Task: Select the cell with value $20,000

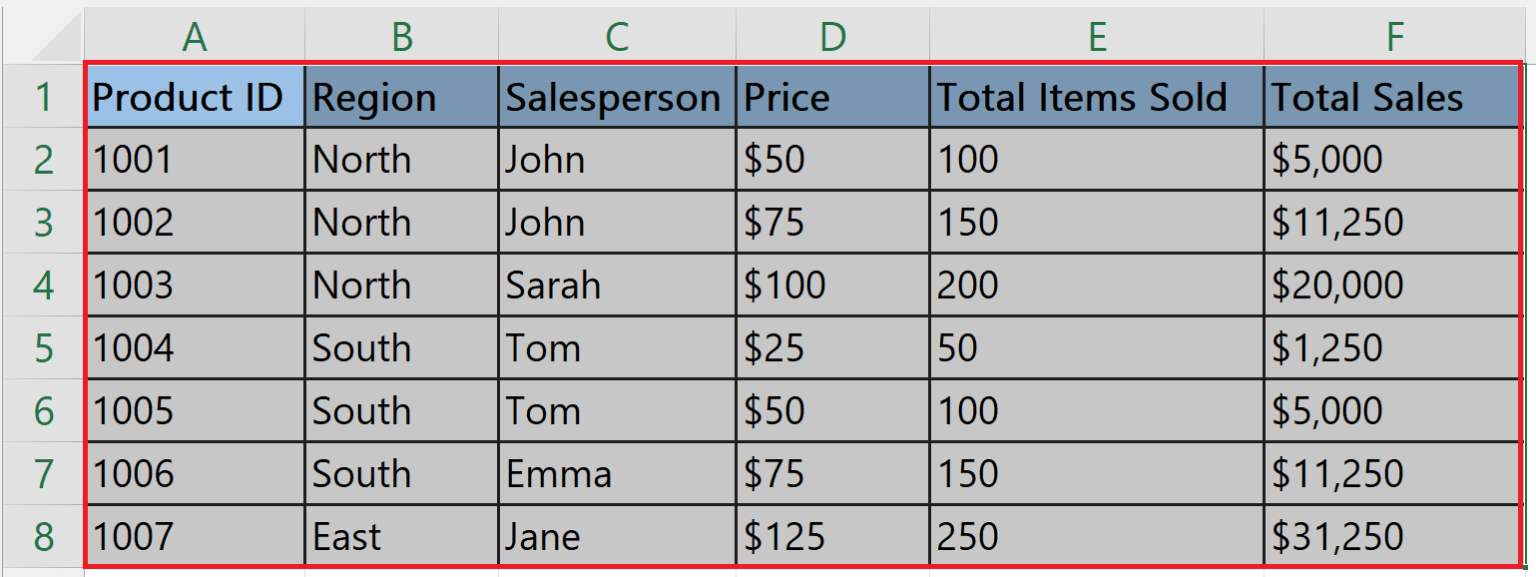Action: click(1393, 285)
